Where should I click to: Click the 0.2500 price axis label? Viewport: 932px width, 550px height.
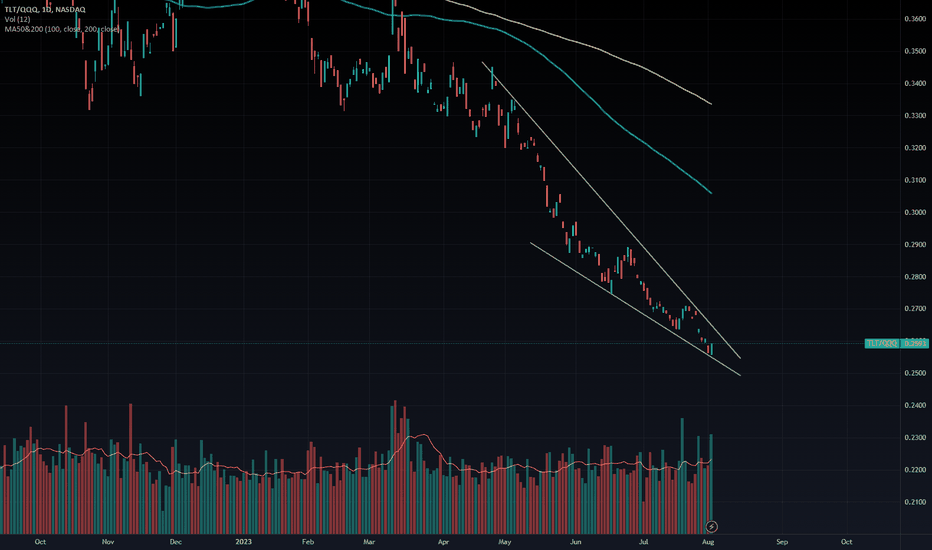coord(915,373)
